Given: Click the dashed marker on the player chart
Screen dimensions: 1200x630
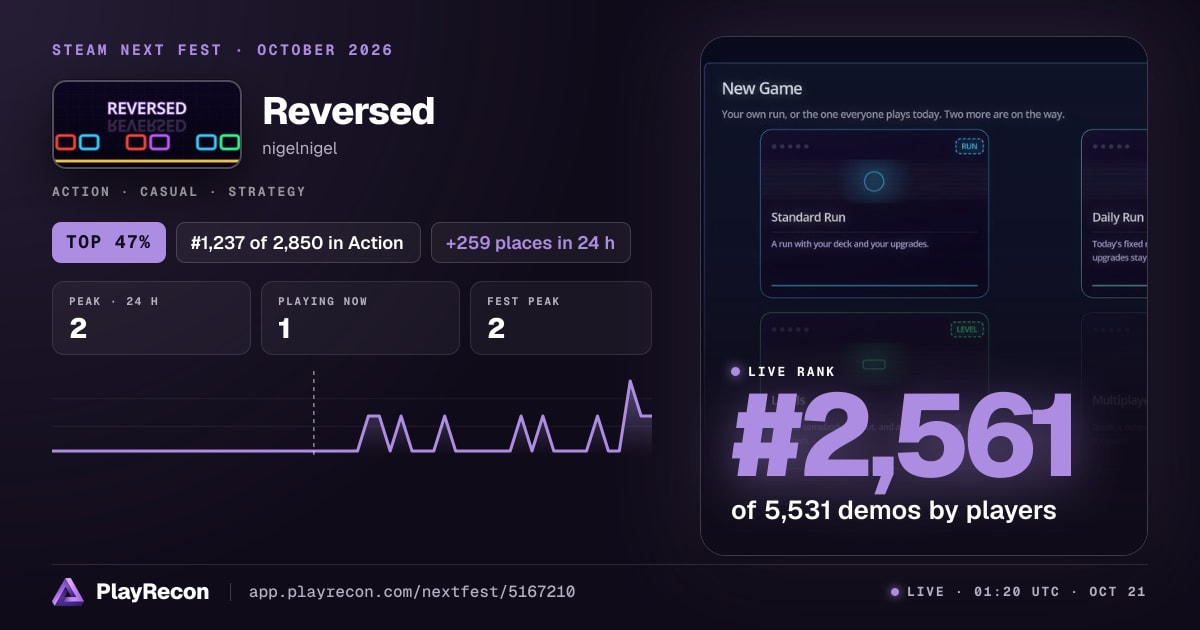Looking at the screenshot, I should 314,412.
